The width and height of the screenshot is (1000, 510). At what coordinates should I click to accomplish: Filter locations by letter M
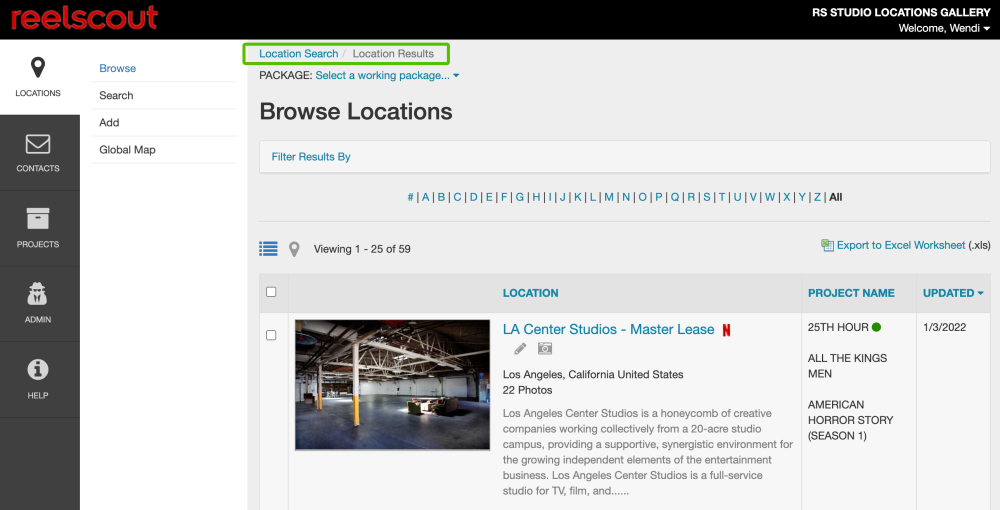click(609, 197)
